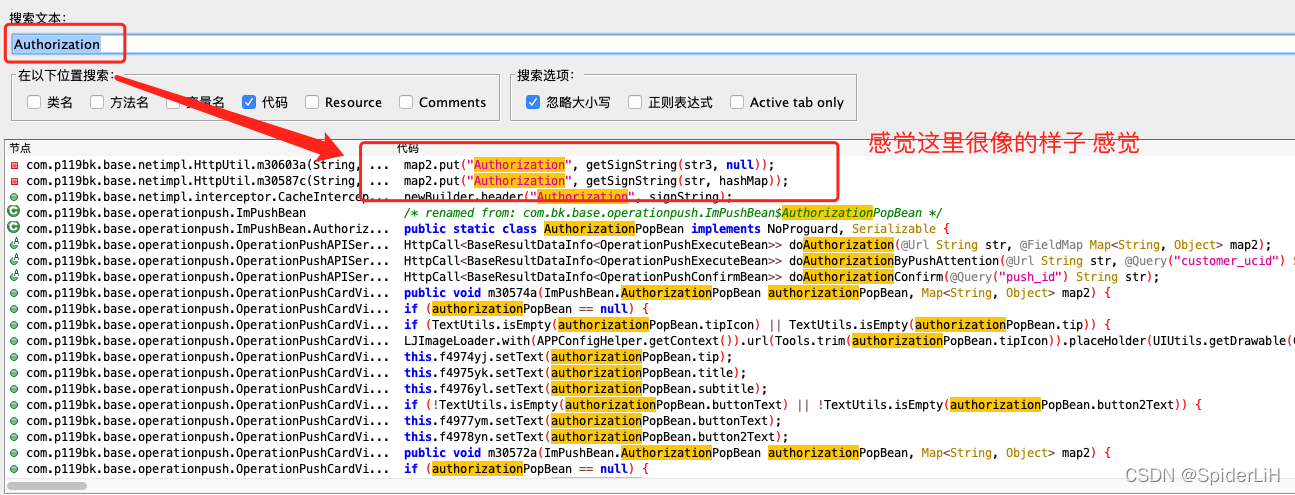The width and height of the screenshot is (1295, 495).
Task: Click the icon of the doAuthorizationConfirm row
Action: 14,276
